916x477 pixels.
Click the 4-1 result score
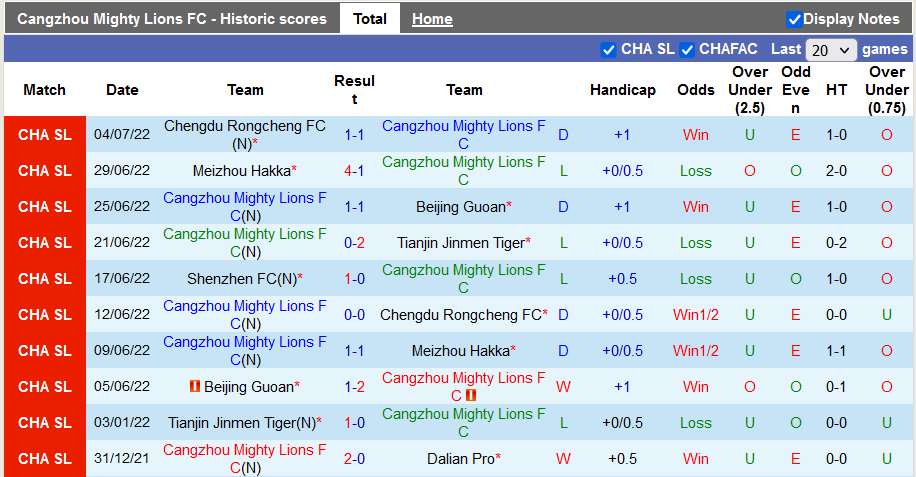(354, 171)
